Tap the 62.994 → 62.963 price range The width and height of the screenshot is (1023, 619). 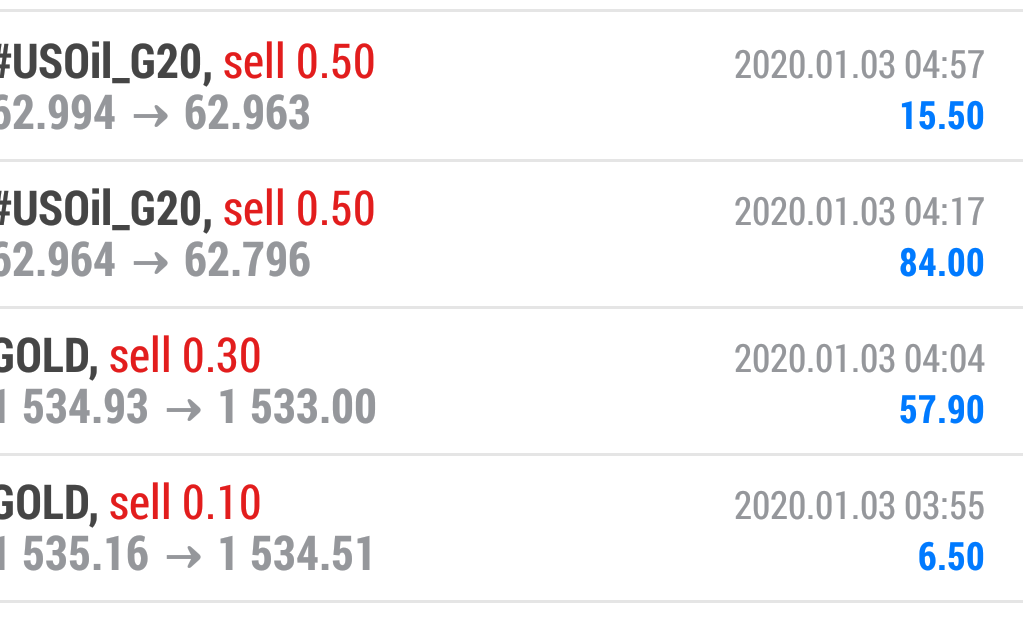[x=154, y=114]
